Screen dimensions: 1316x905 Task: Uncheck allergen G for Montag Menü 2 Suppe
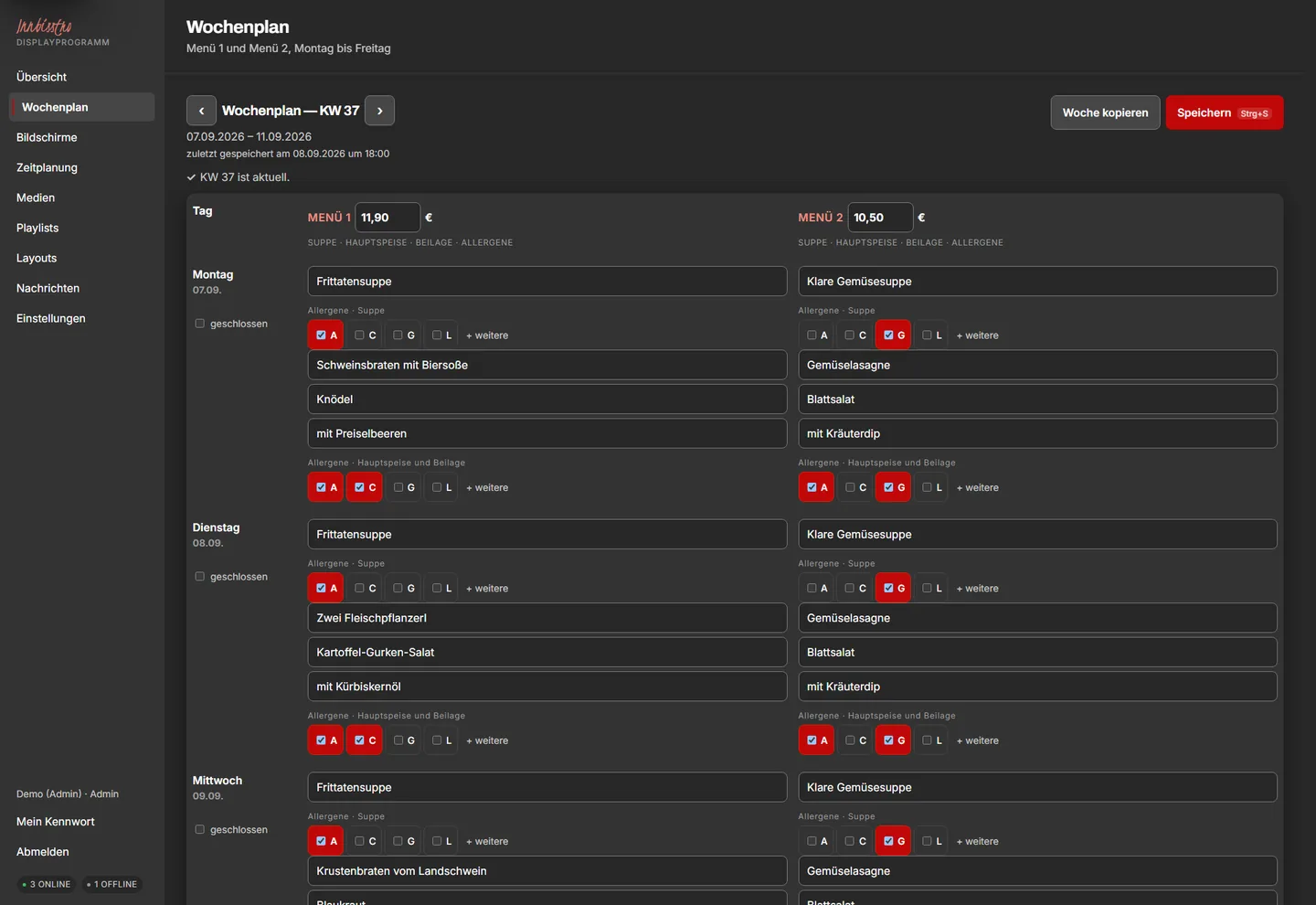pyautogui.click(x=894, y=335)
